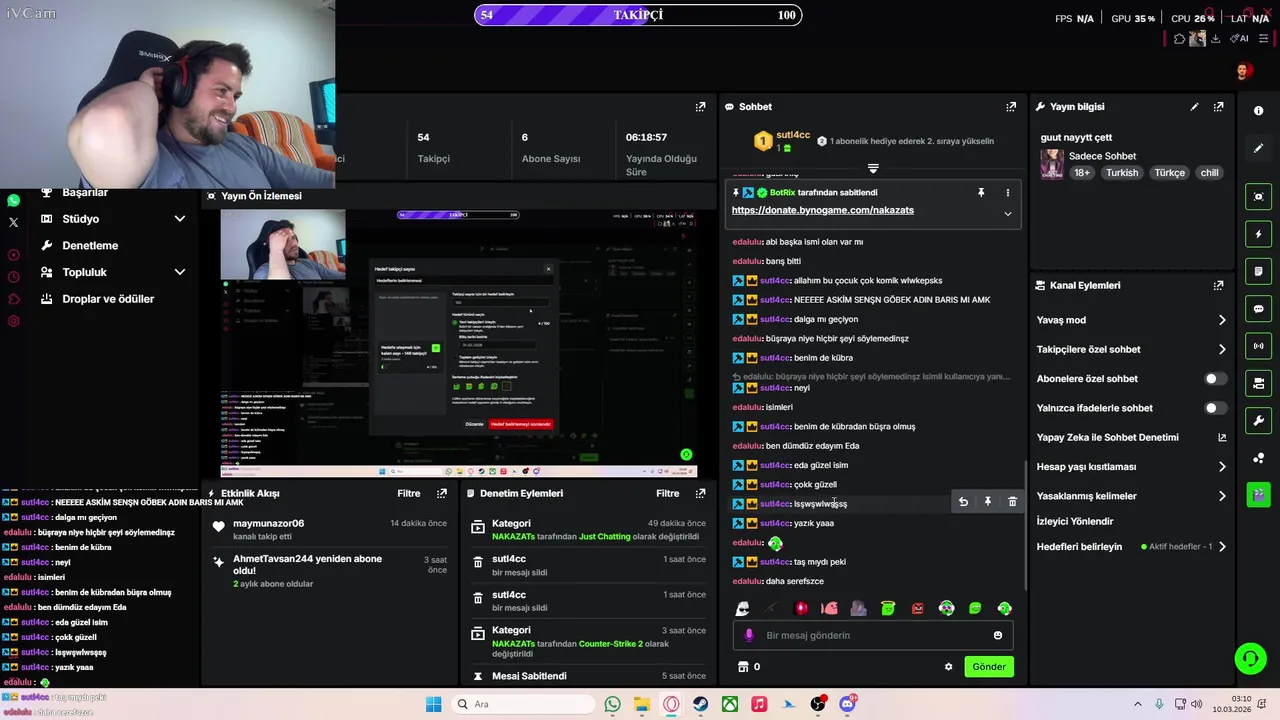The width and height of the screenshot is (1280, 720).
Task: Open Yapay Zeka ile Sohbet Denetimi
Action: 1107,437
